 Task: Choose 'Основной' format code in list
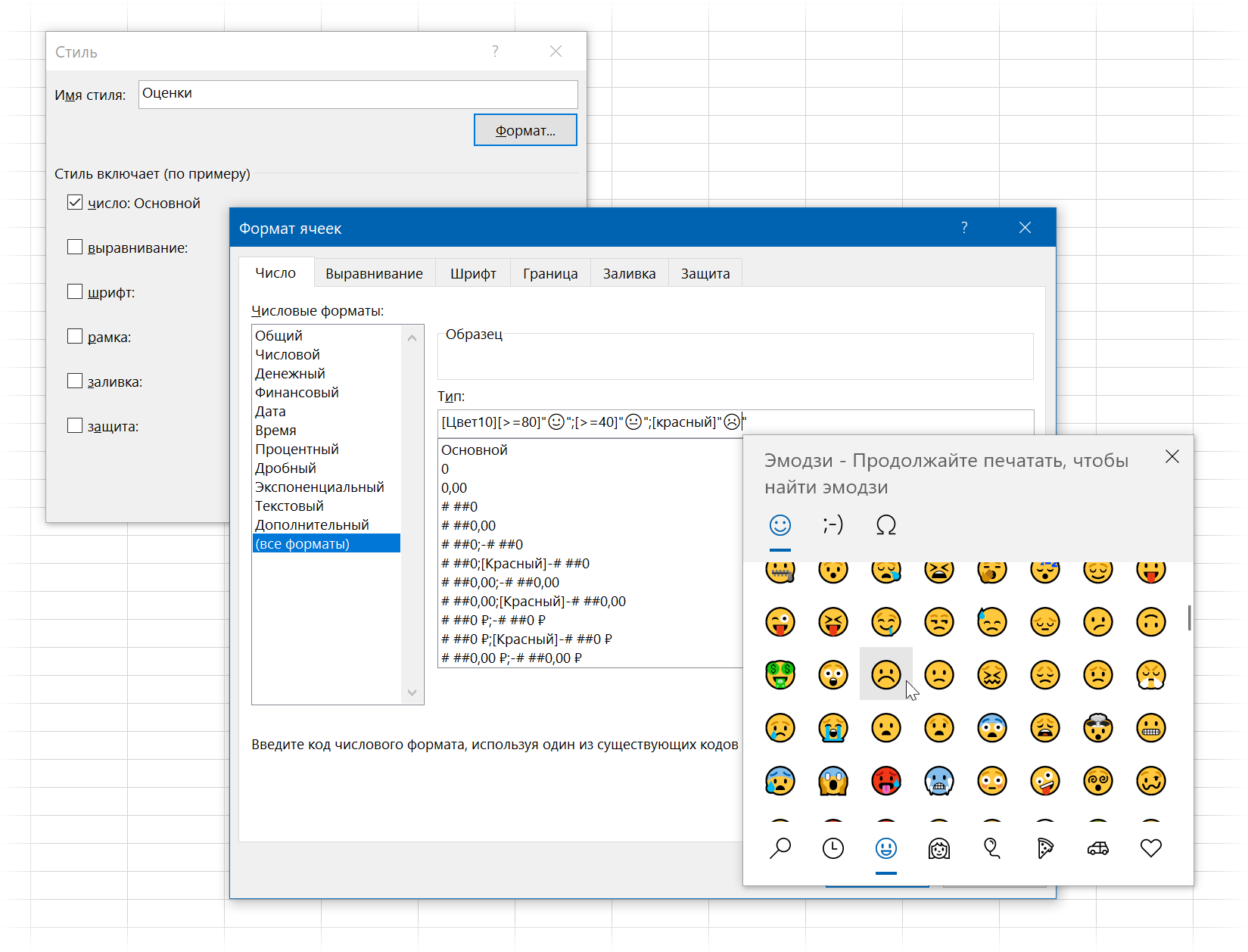click(x=590, y=450)
